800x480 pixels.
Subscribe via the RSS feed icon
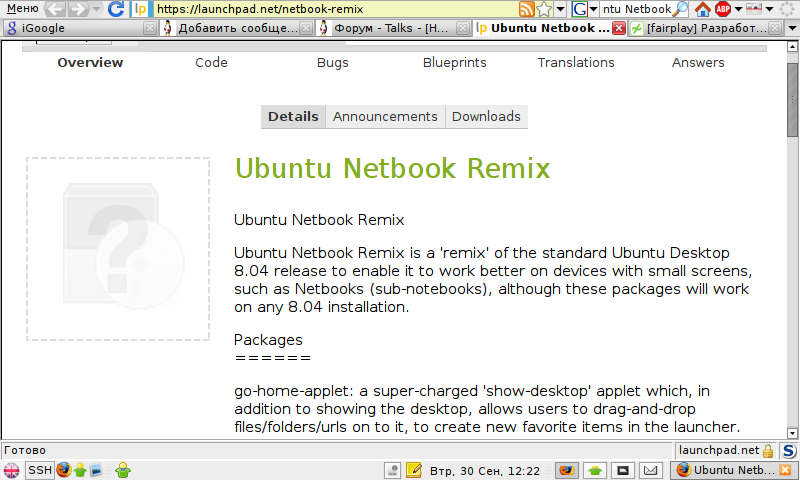pos(527,9)
